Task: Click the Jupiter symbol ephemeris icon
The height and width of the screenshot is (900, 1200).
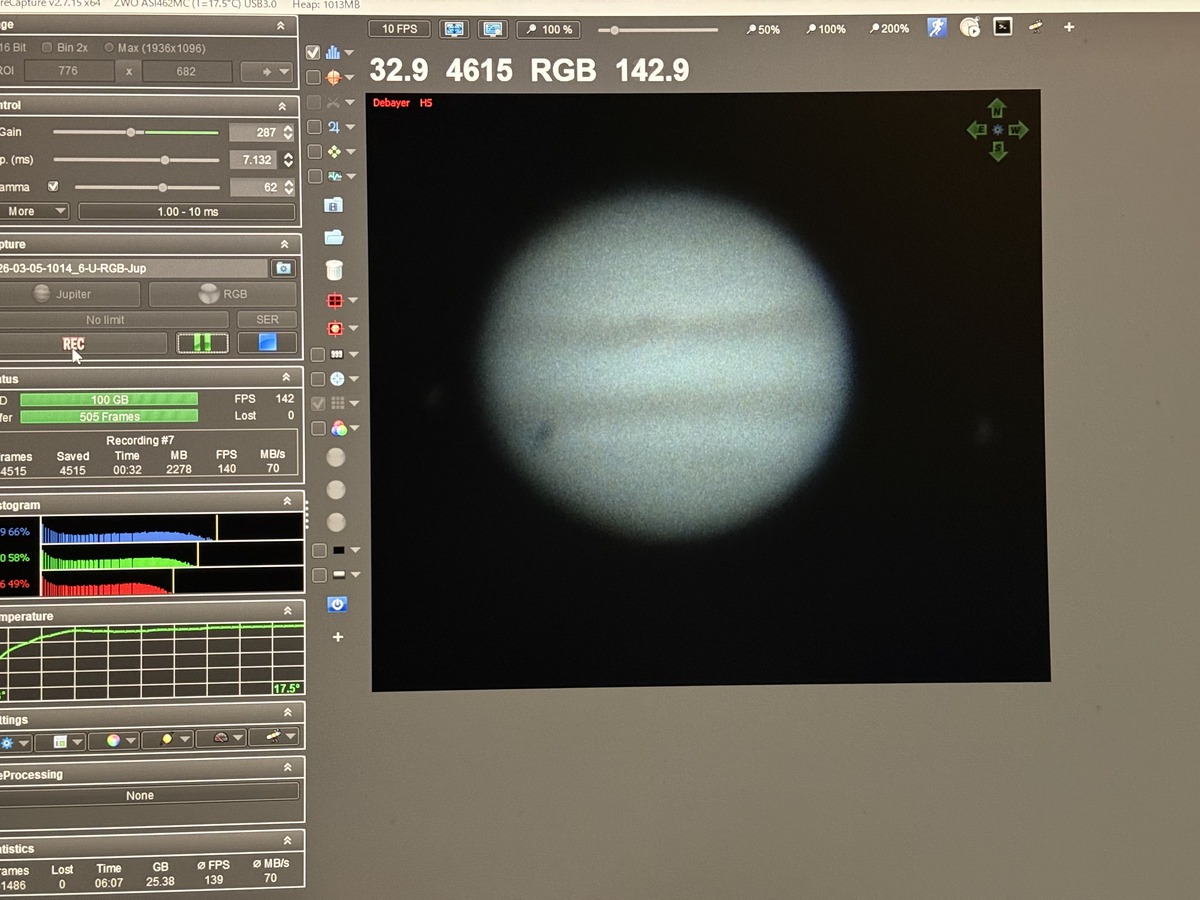Action: (334, 127)
